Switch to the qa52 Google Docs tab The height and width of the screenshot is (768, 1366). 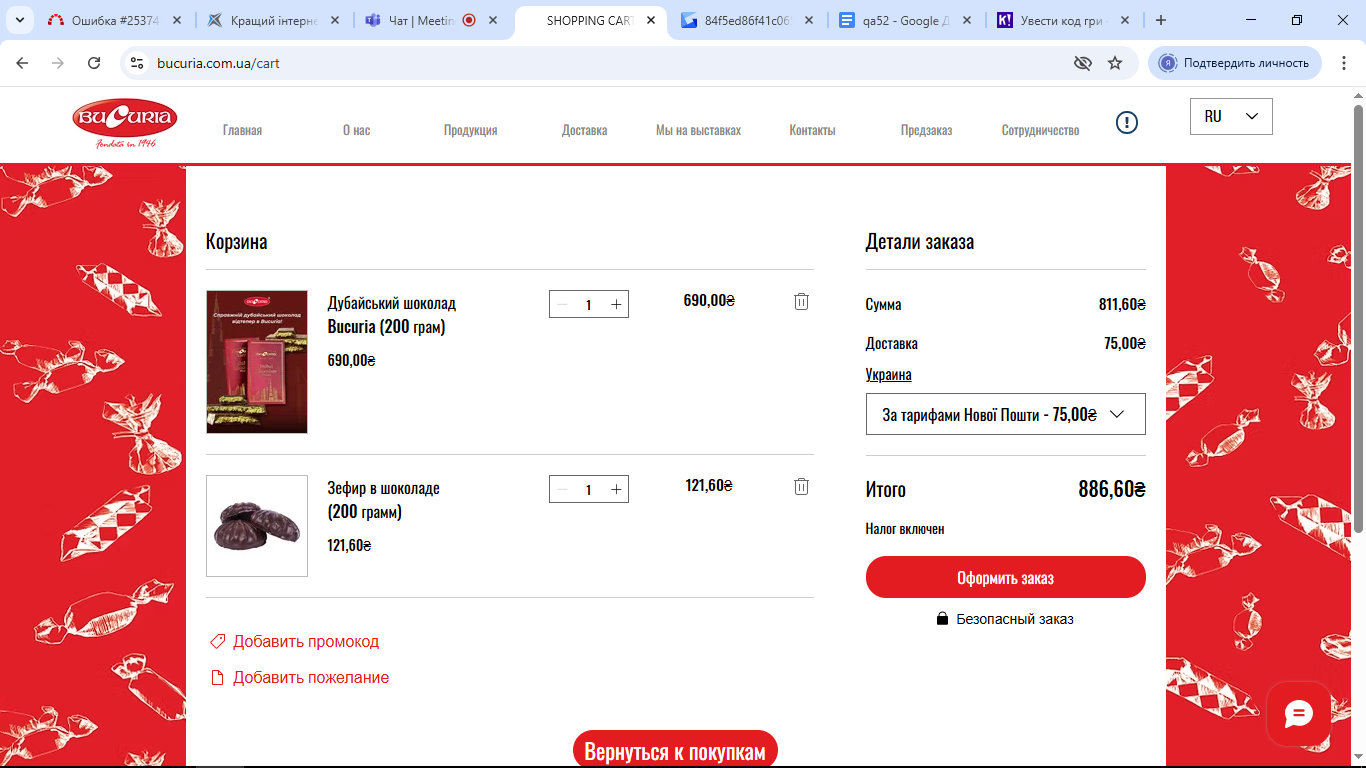(x=905, y=20)
